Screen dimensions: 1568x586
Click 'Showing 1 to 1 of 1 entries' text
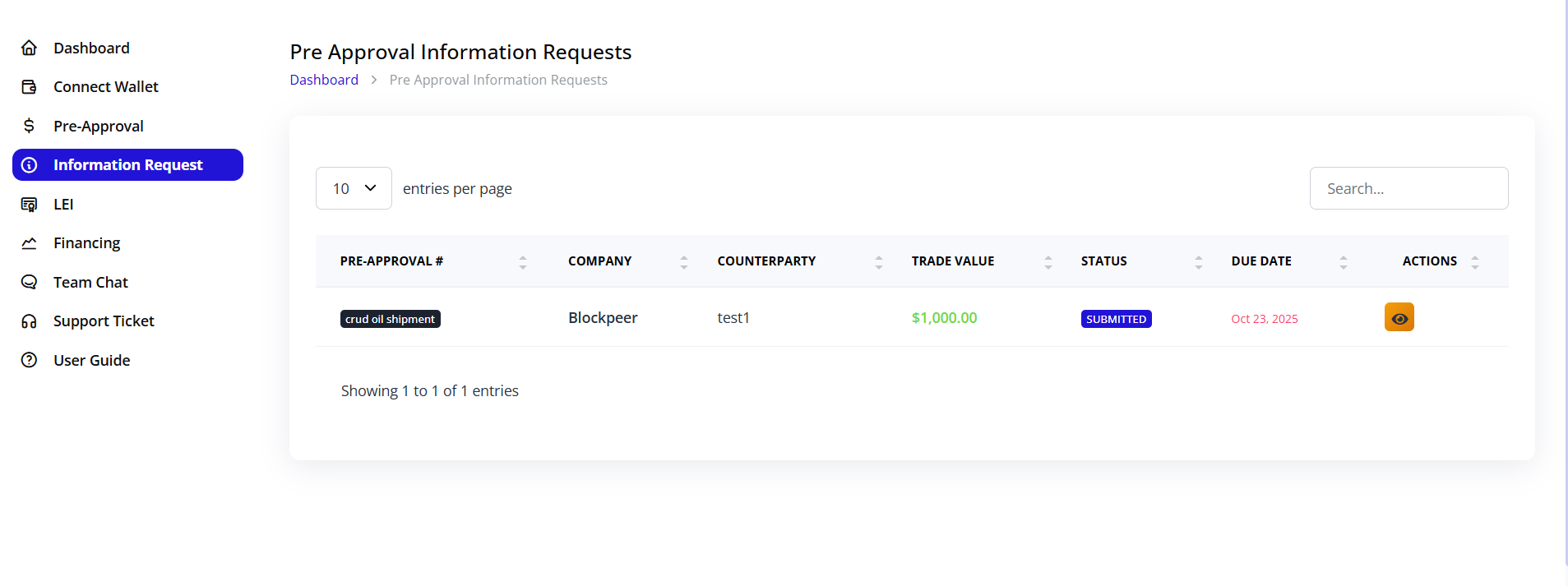(x=430, y=391)
